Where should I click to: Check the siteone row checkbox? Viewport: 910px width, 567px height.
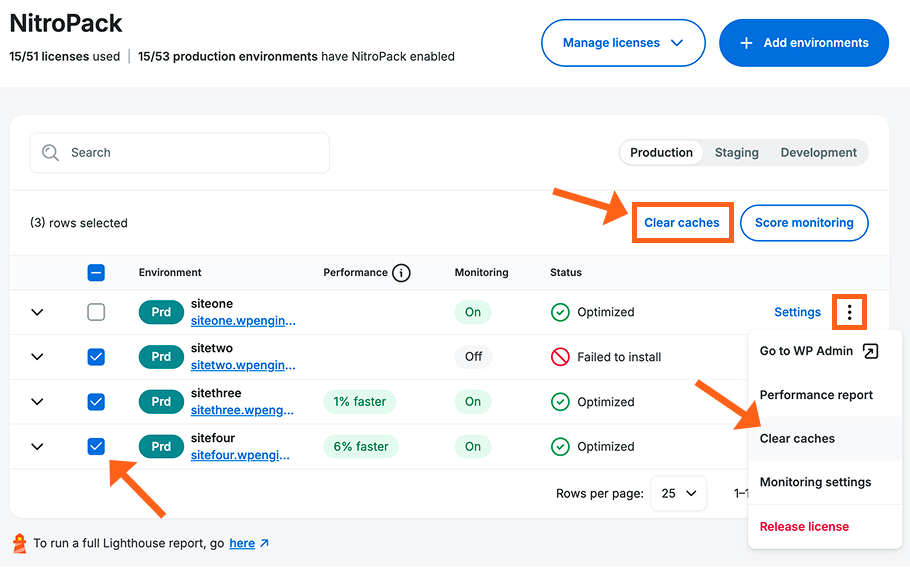pos(96,312)
